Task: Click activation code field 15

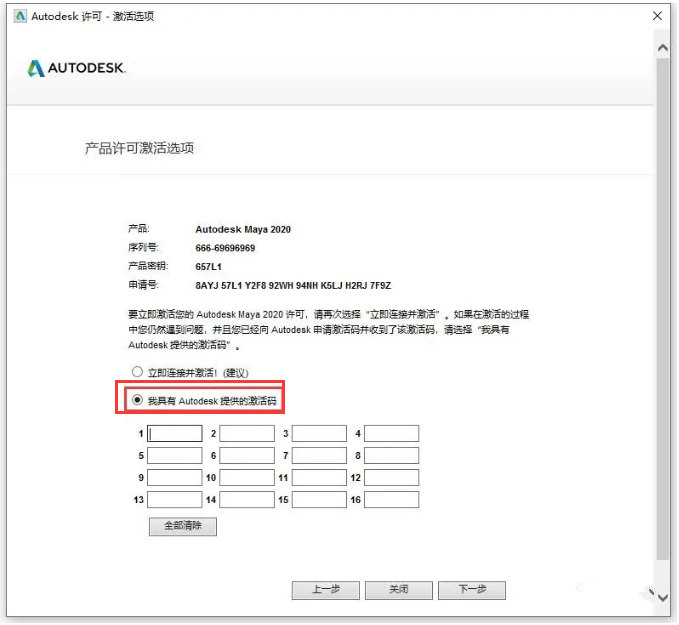Action: [319, 499]
